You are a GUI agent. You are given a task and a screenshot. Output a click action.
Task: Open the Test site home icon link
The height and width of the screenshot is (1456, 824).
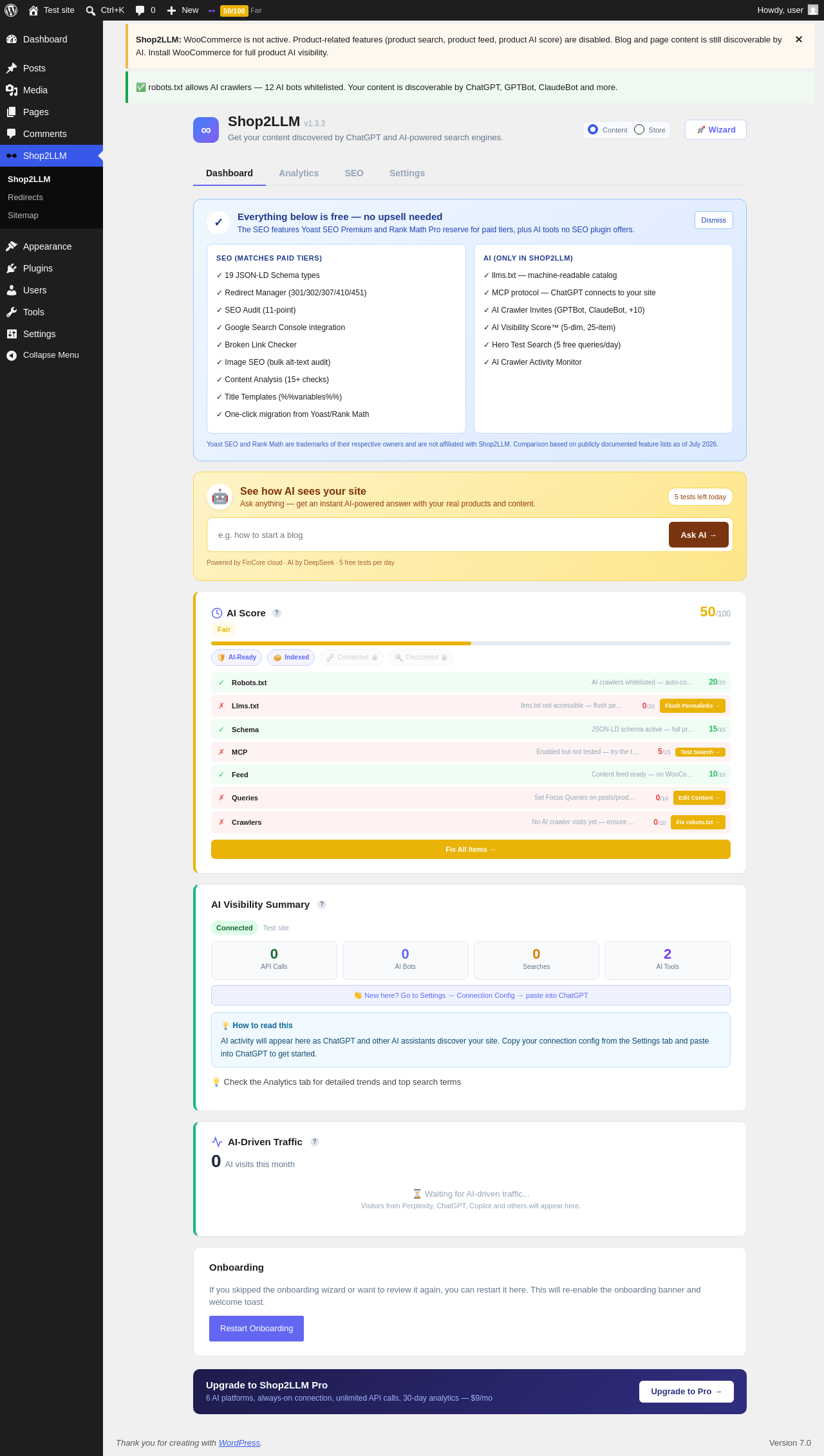[33, 10]
